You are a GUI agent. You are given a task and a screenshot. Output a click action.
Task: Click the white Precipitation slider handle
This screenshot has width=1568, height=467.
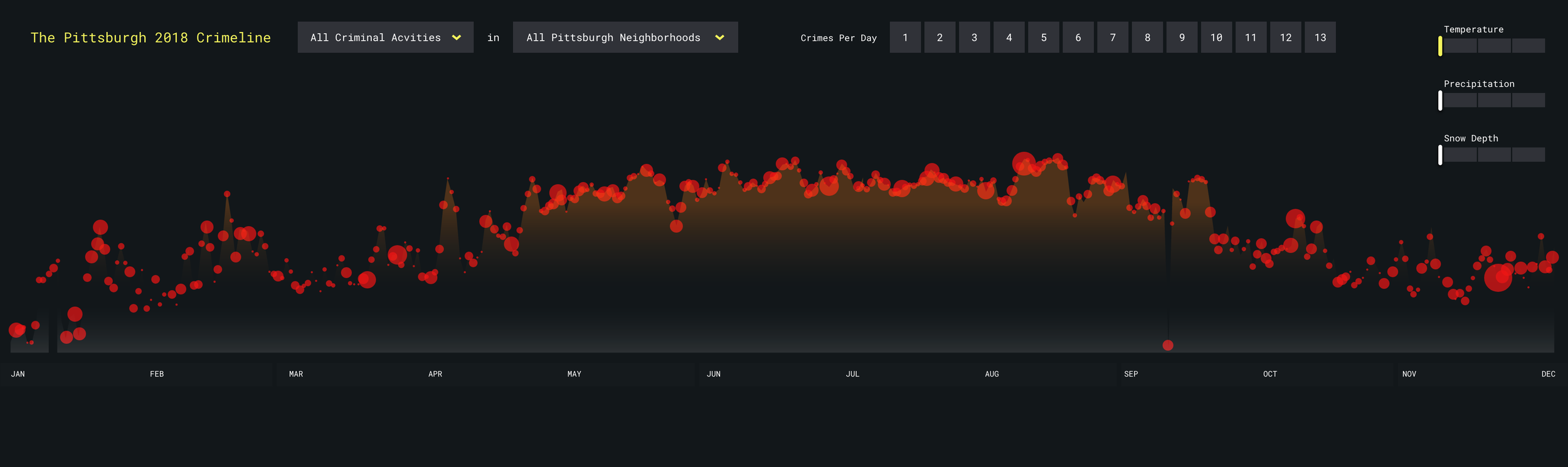(x=1440, y=100)
